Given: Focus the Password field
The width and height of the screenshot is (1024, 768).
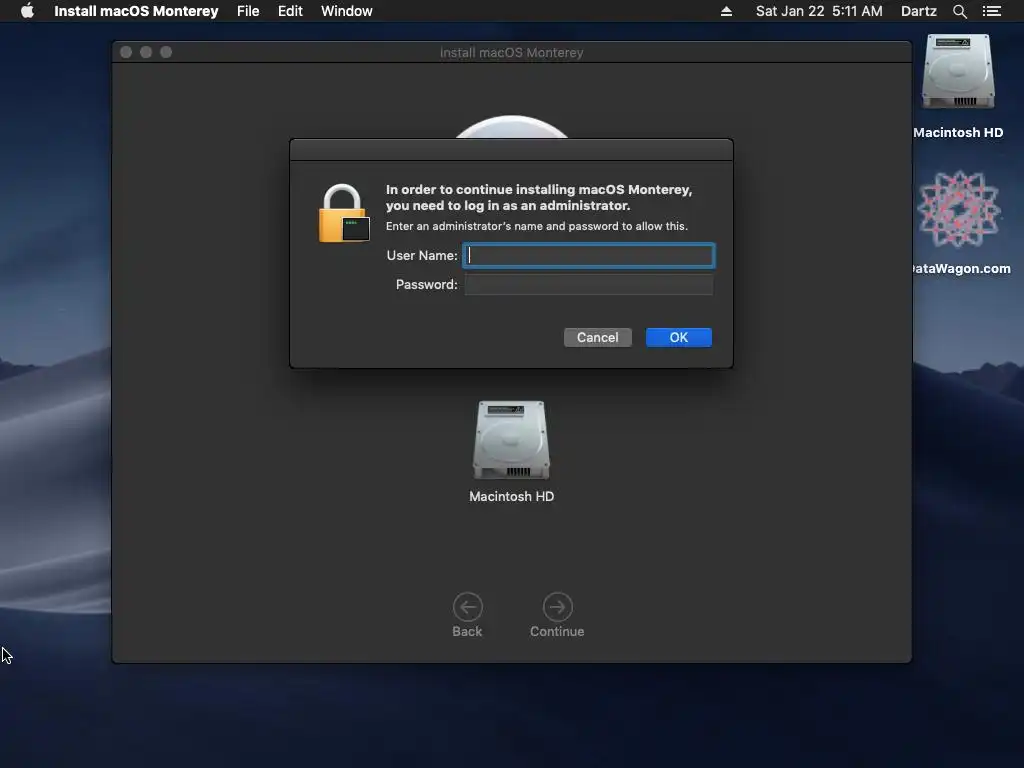Looking at the screenshot, I should click(x=588, y=285).
